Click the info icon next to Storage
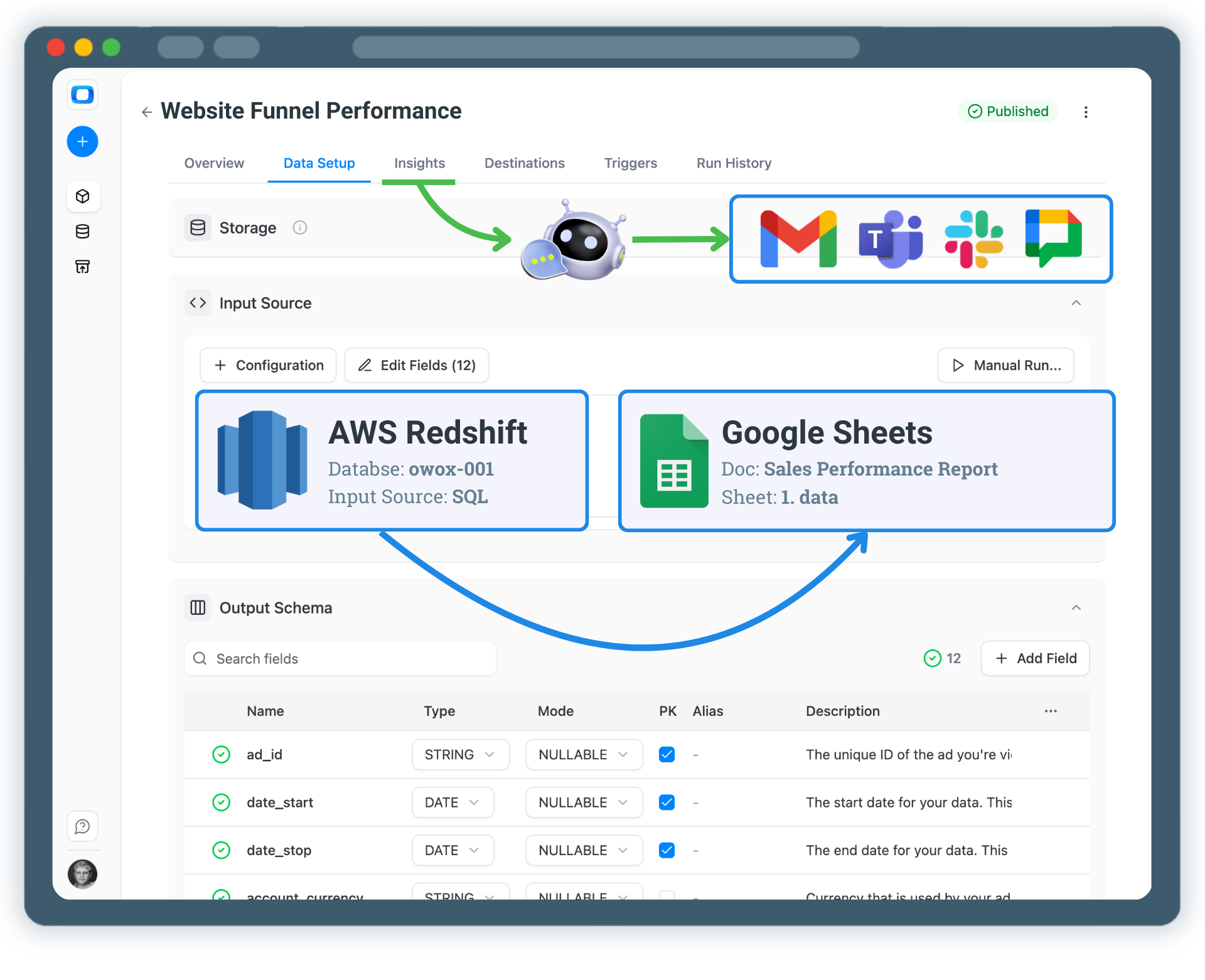 click(300, 228)
